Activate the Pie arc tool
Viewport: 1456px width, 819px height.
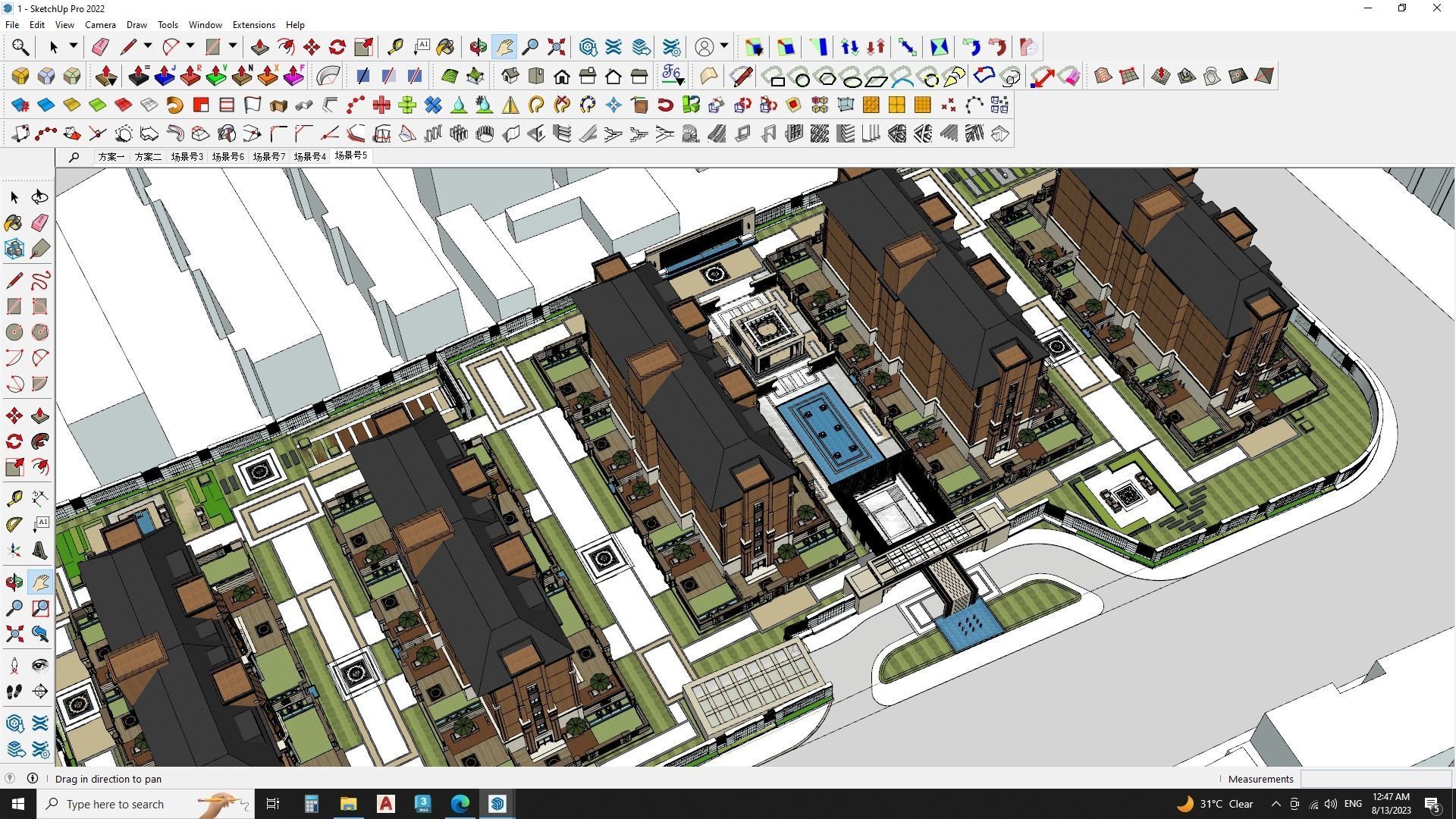click(39, 384)
